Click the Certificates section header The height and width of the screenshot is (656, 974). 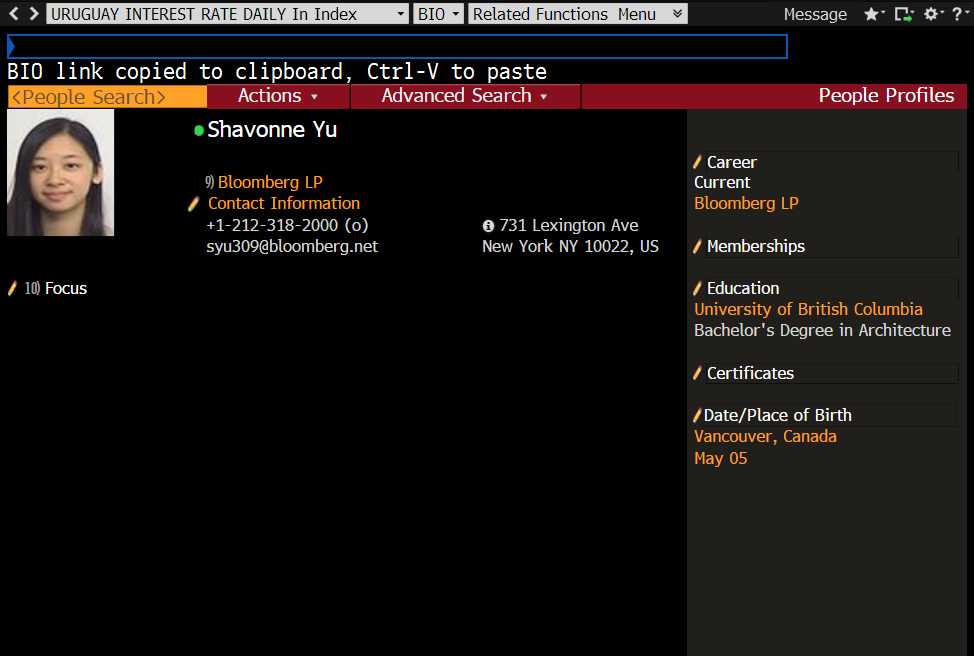click(x=750, y=373)
